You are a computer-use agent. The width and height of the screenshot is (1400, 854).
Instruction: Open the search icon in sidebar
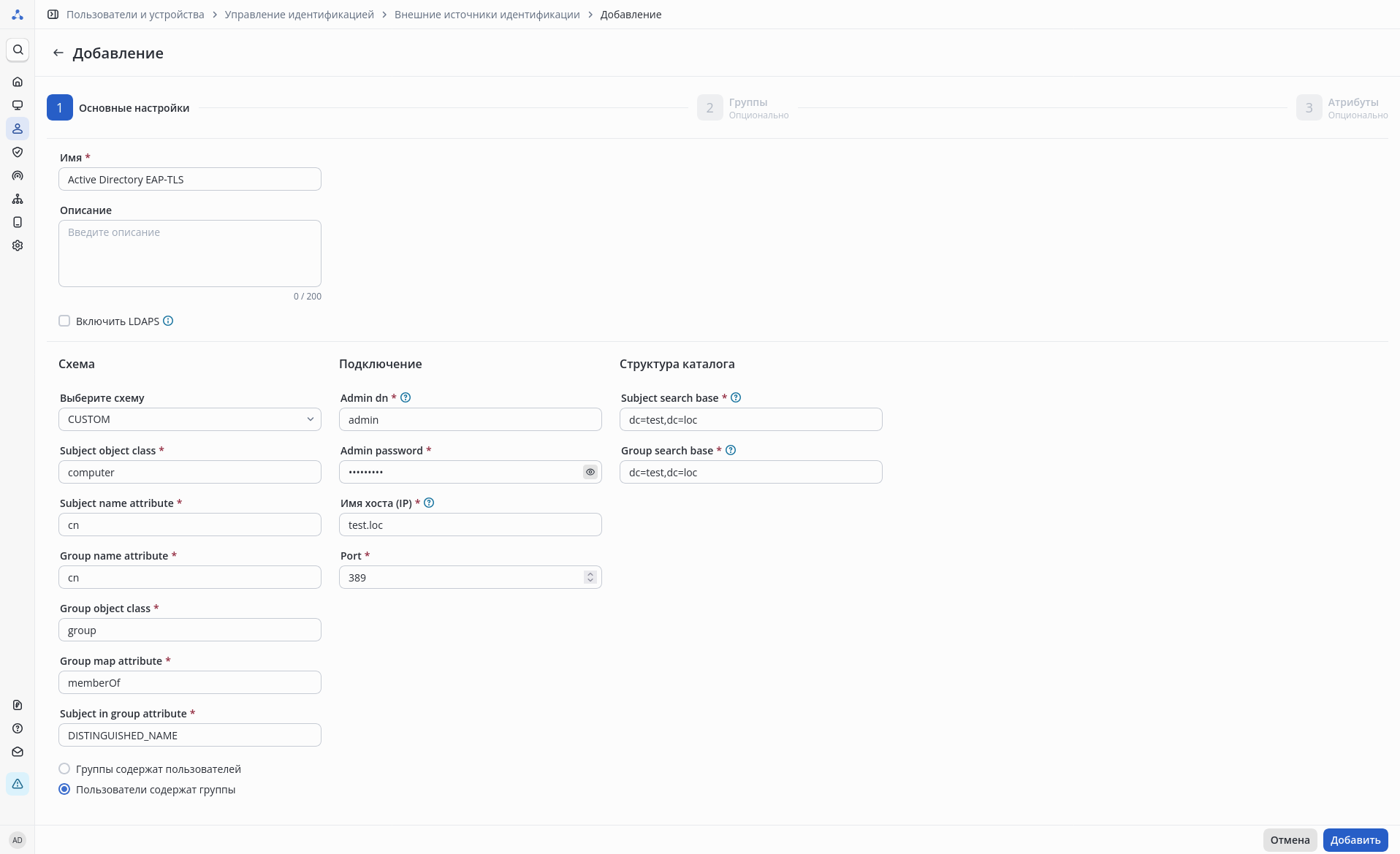(x=18, y=50)
